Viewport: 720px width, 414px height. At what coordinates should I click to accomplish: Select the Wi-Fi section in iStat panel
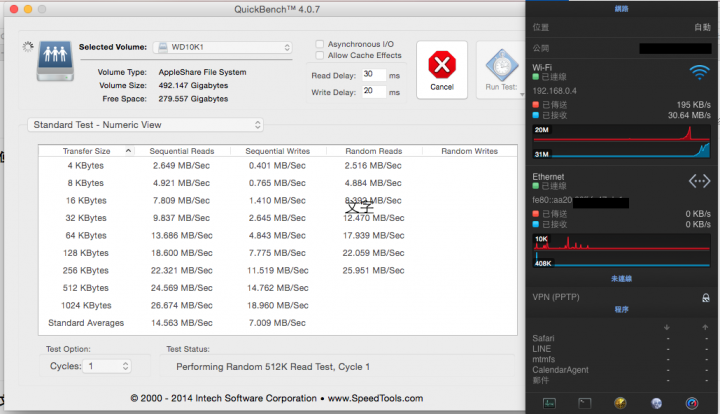coord(621,111)
